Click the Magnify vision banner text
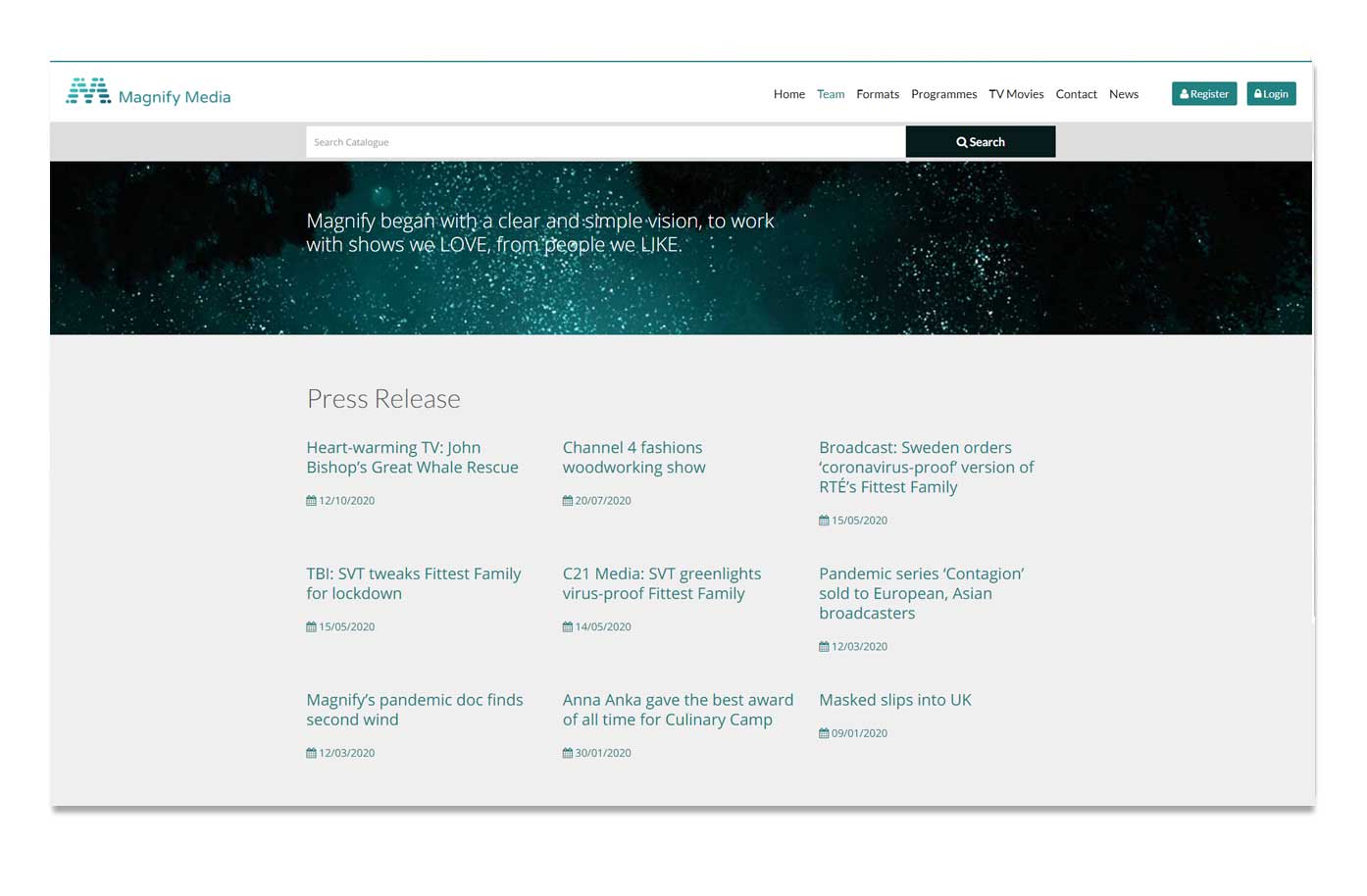Viewport: 1367px width, 896px height. [540, 232]
